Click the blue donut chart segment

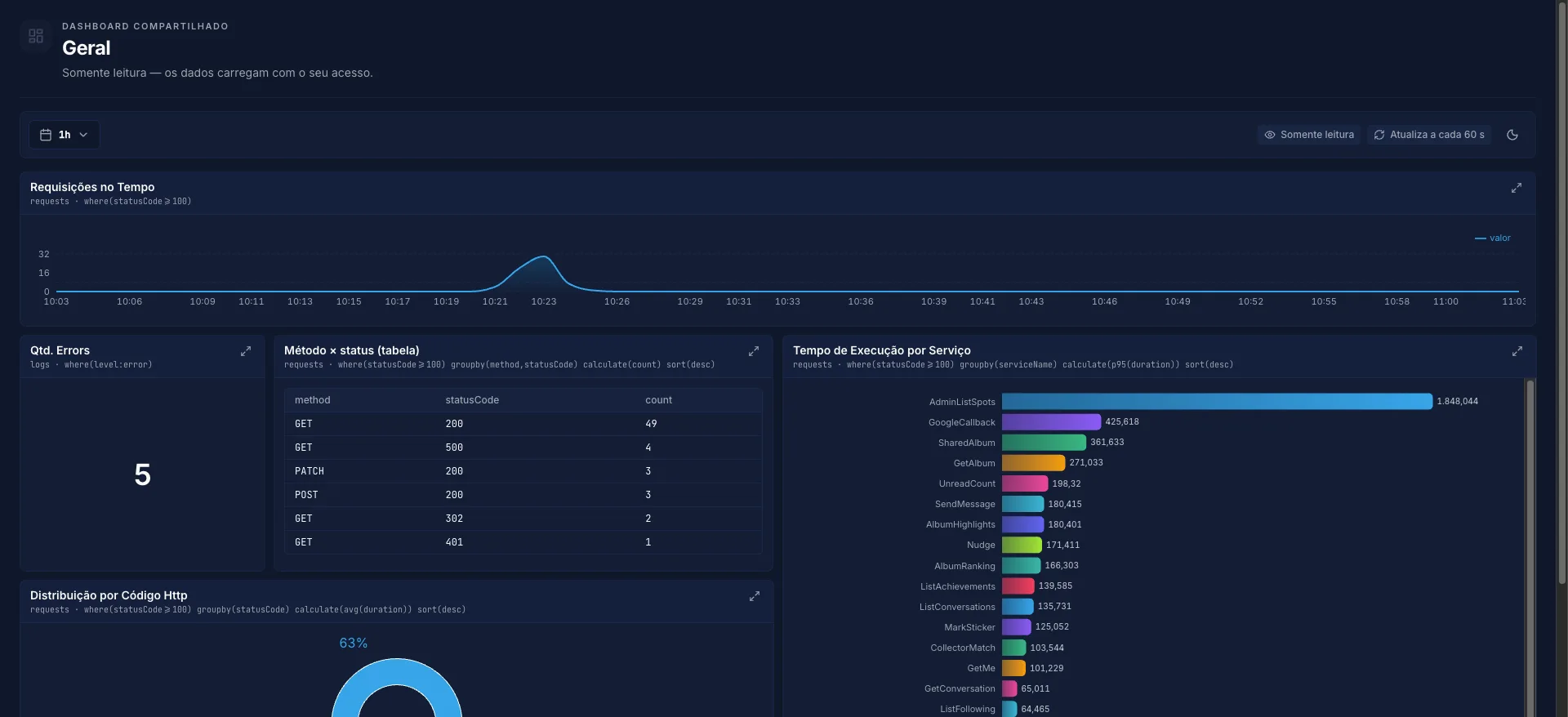point(397,670)
